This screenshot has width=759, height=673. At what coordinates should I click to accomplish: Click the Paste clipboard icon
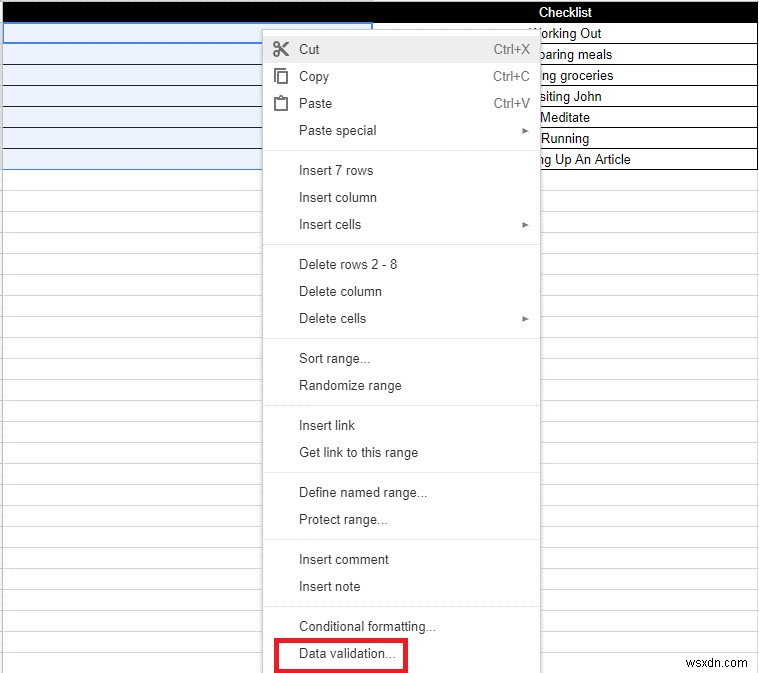click(281, 103)
